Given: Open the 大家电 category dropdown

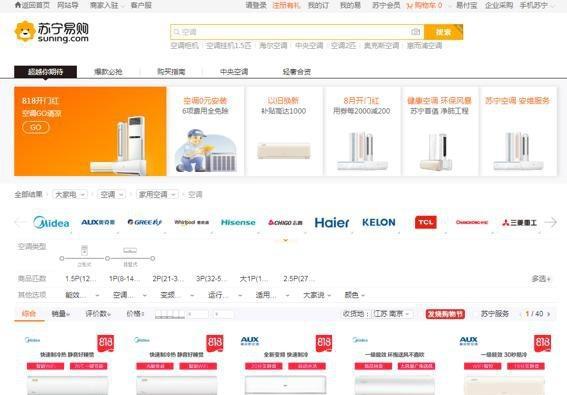Looking at the screenshot, I should click(70, 195).
